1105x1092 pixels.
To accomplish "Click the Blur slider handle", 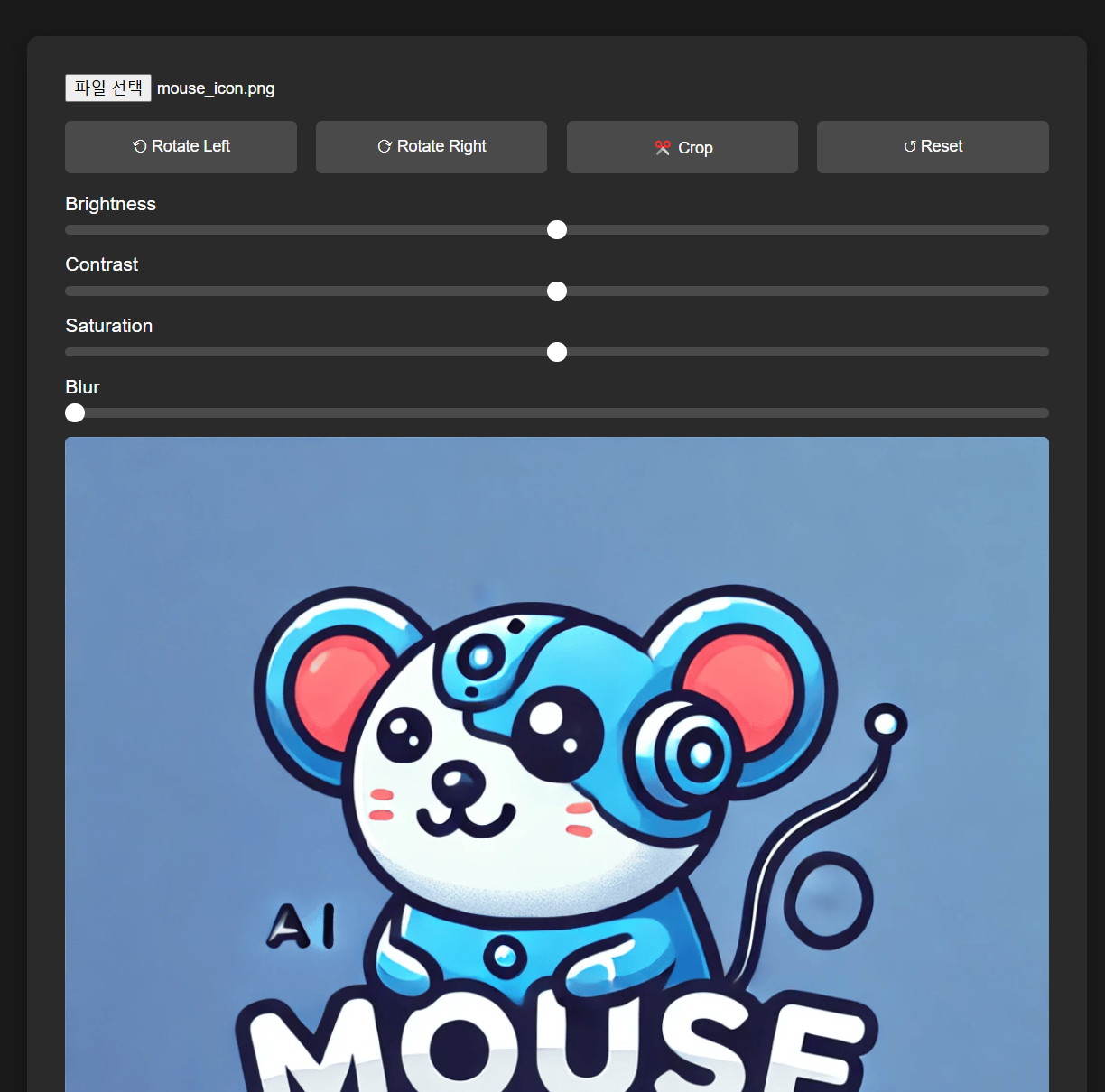I will click(x=75, y=413).
